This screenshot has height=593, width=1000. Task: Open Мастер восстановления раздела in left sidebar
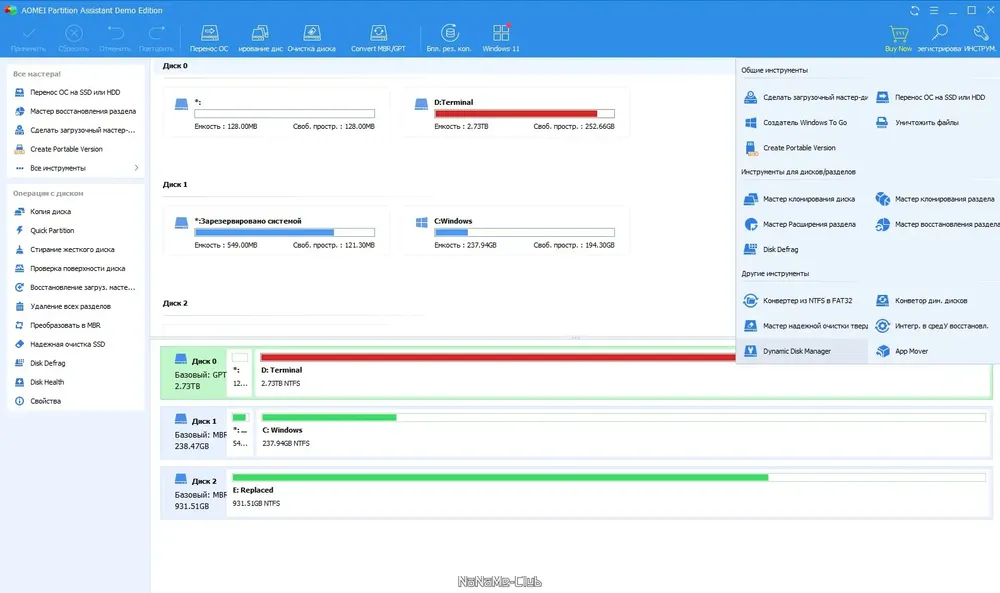coord(75,111)
